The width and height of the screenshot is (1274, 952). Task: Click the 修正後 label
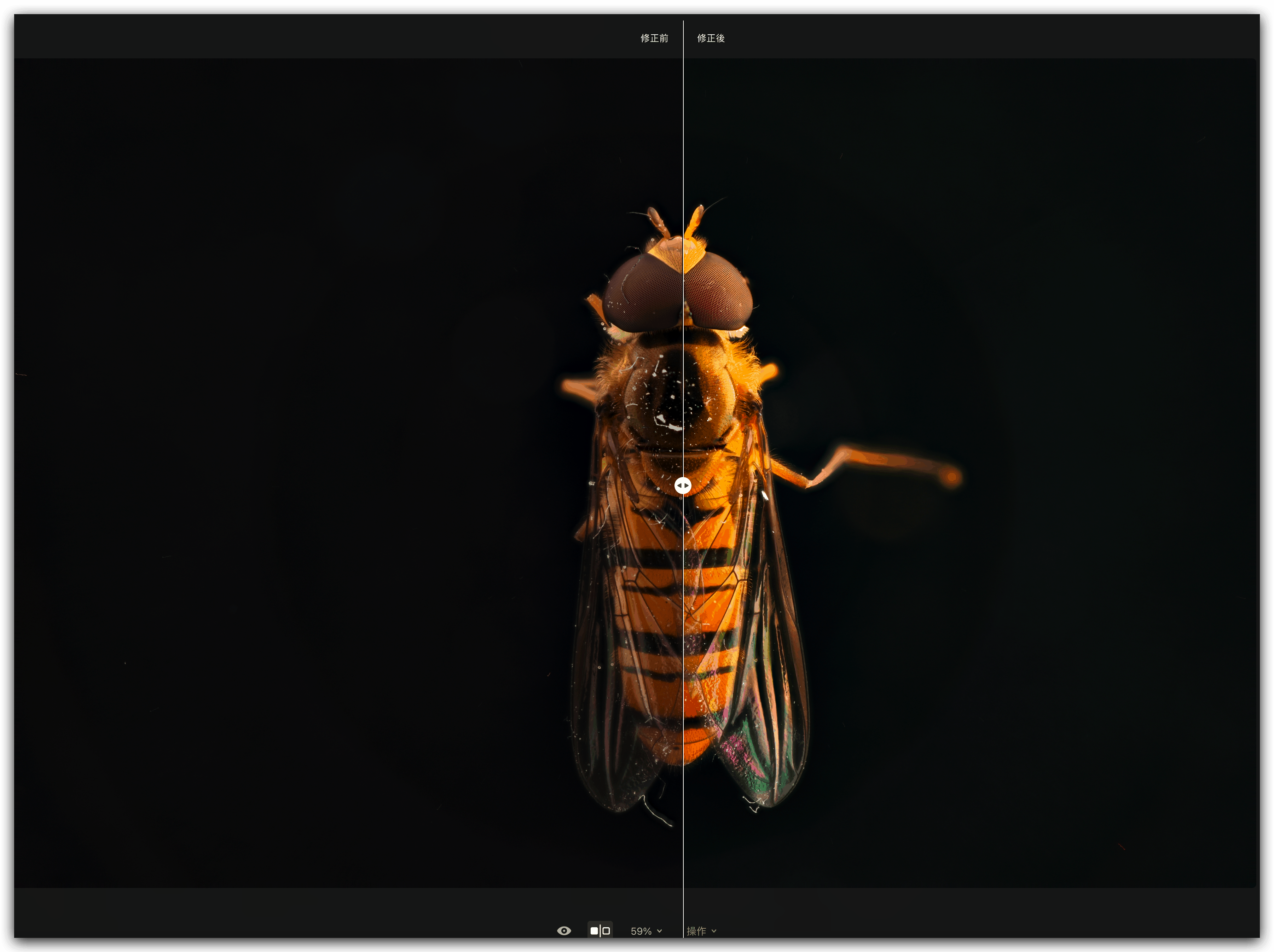coord(711,38)
